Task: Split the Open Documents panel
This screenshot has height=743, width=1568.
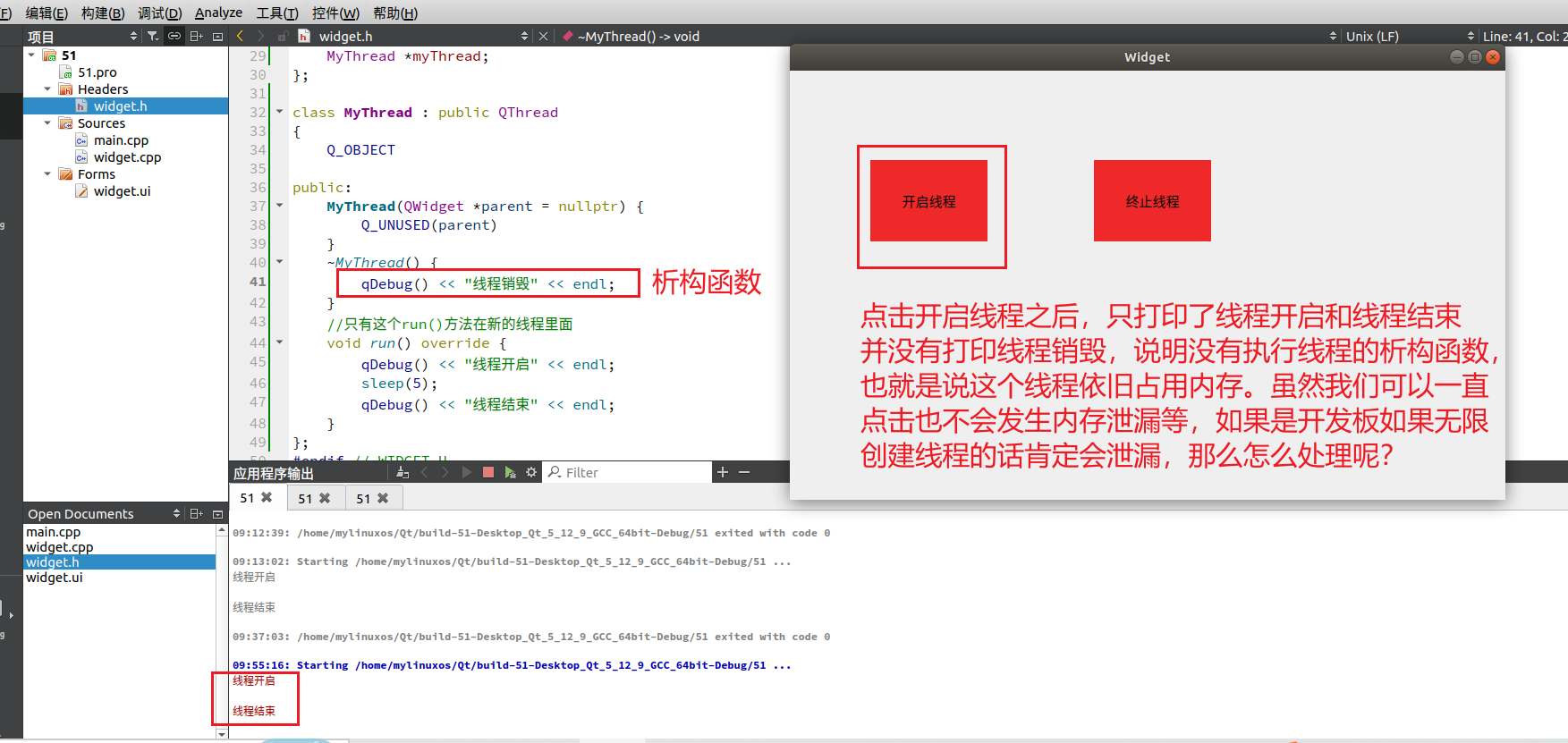Action: click(x=197, y=513)
